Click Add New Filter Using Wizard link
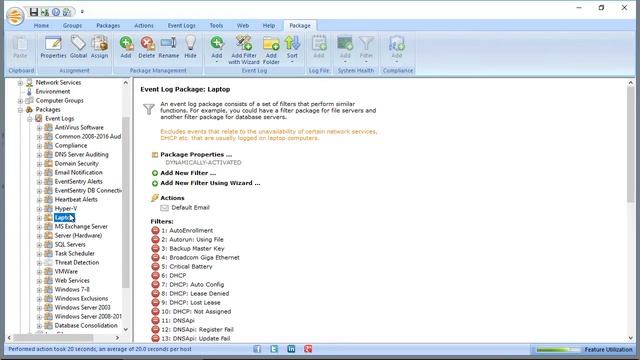Viewport: 640px width, 360px height. coord(210,183)
